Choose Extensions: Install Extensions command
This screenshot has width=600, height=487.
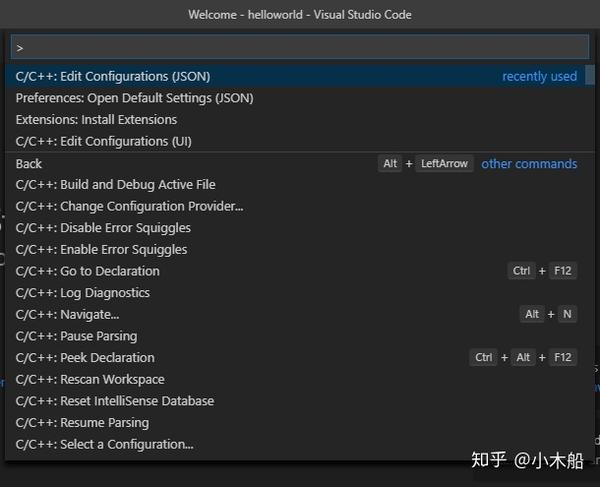(x=295, y=120)
